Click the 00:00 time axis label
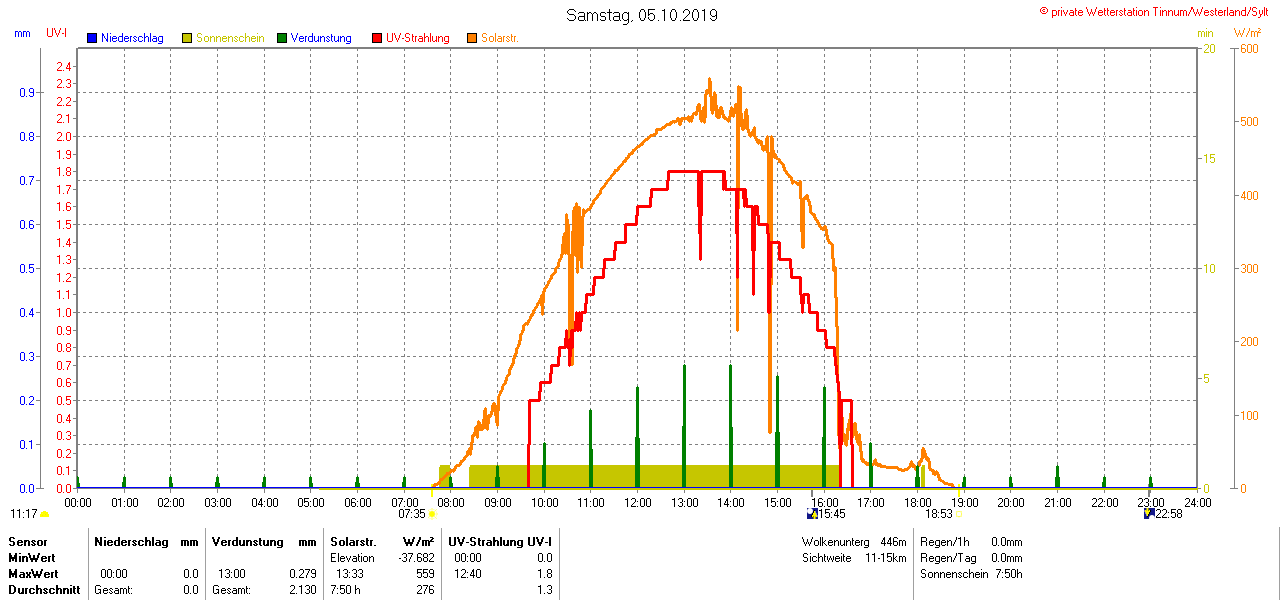The width and height of the screenshot is (1280, 600). point(78,502)
